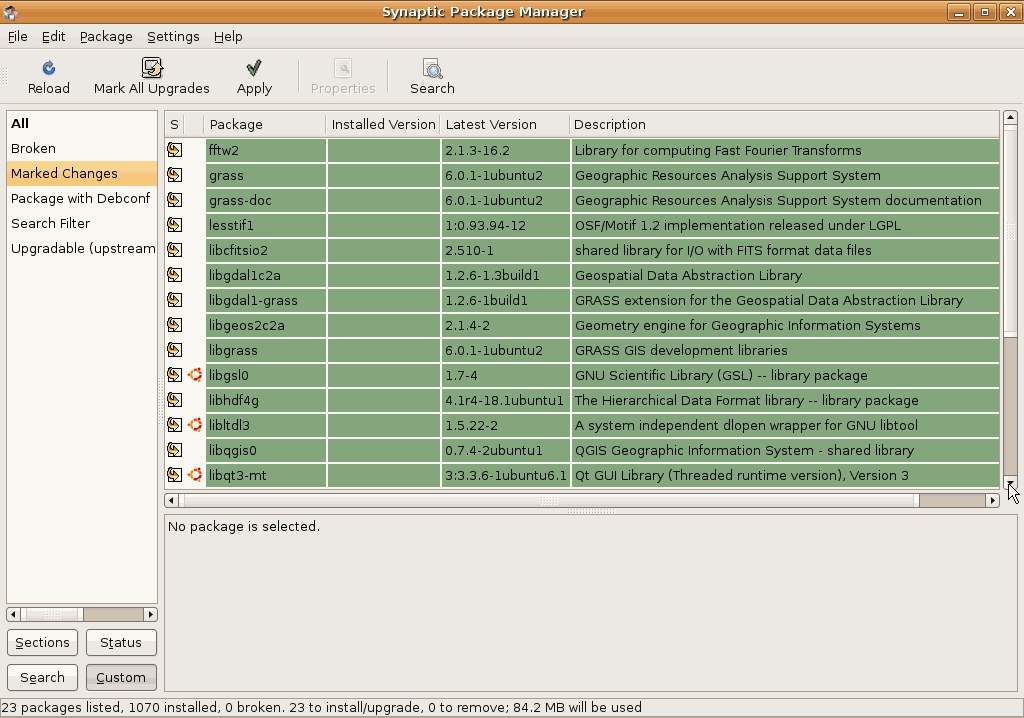Open the Help menu
The image size is (1024, 718).
coord(228,37)
